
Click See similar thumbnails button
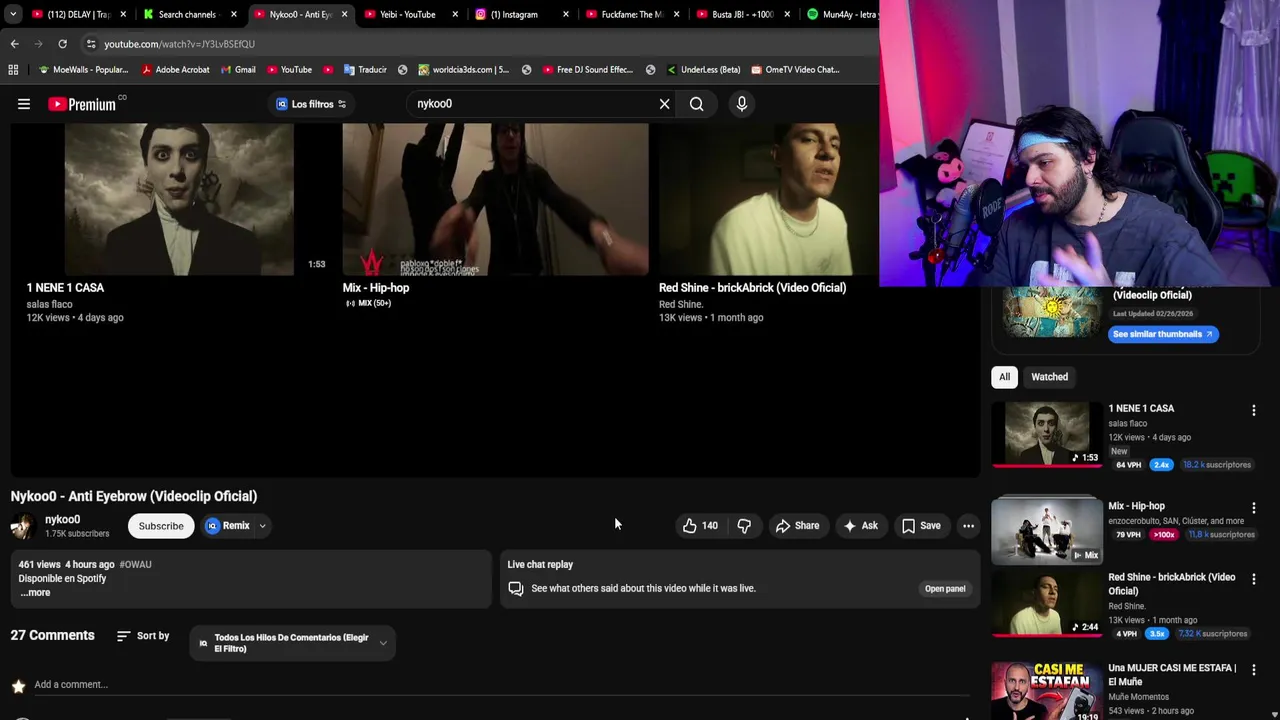click(x=1163, y=334)
